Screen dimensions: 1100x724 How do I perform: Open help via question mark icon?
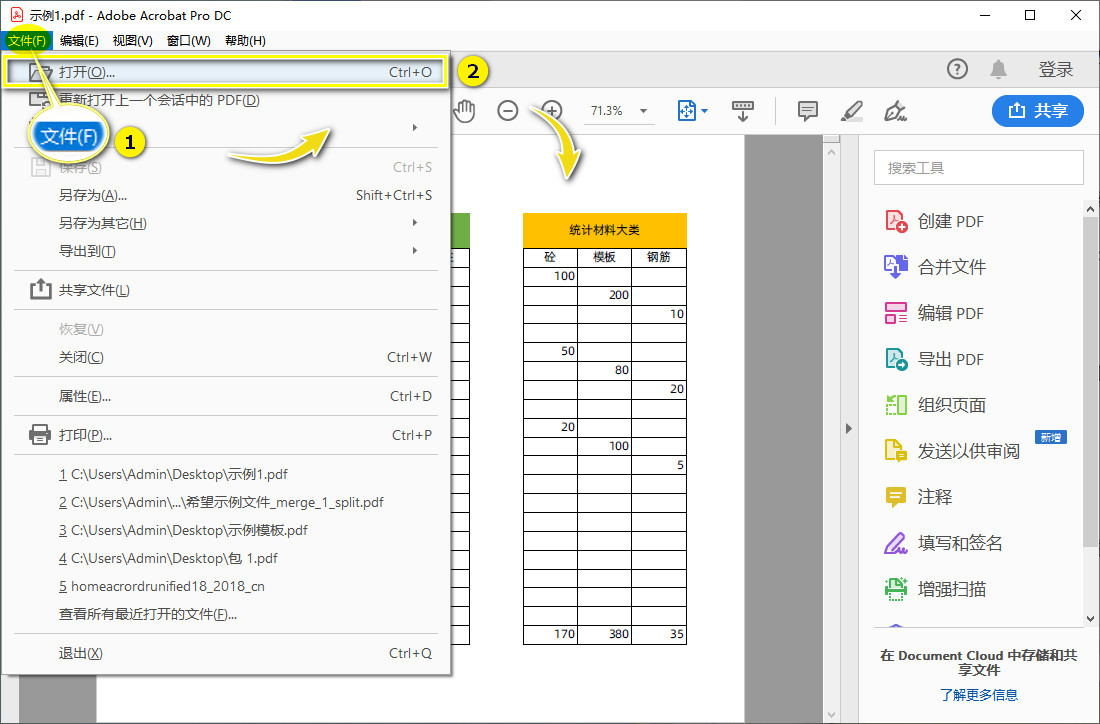[x=957, y=69]
